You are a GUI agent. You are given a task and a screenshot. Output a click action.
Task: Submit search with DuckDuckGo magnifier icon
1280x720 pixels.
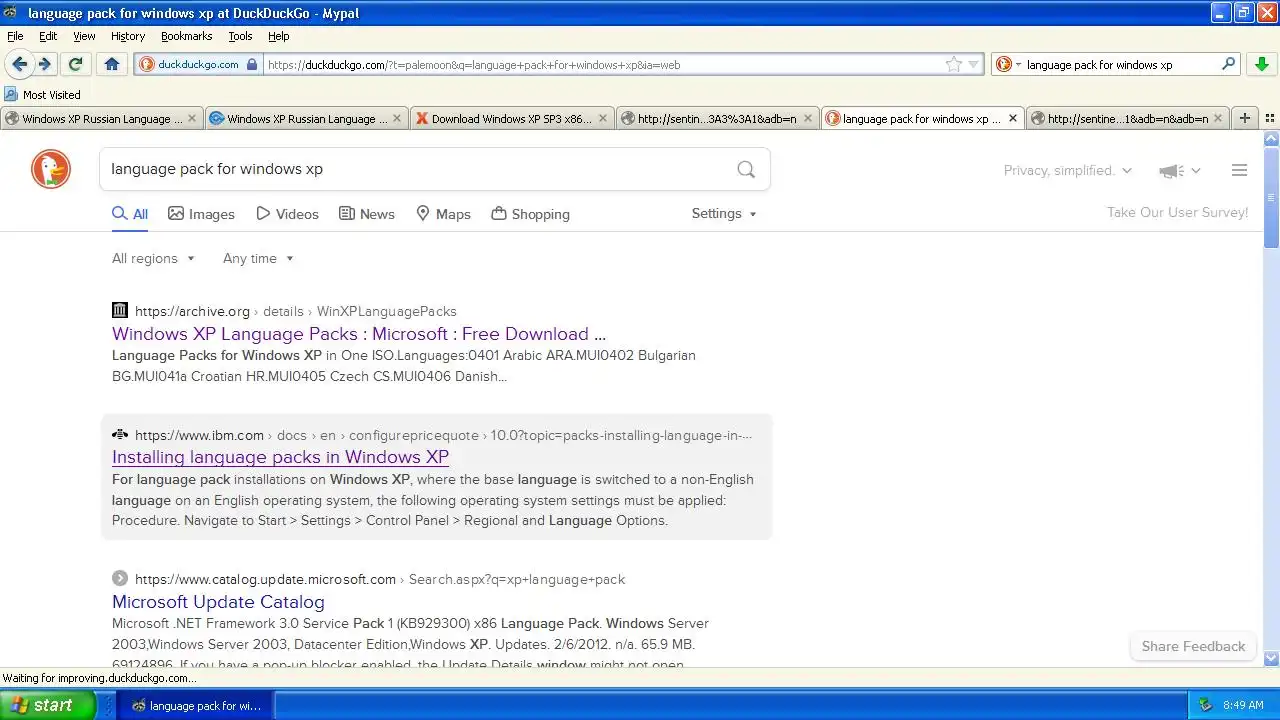[746, 169]
